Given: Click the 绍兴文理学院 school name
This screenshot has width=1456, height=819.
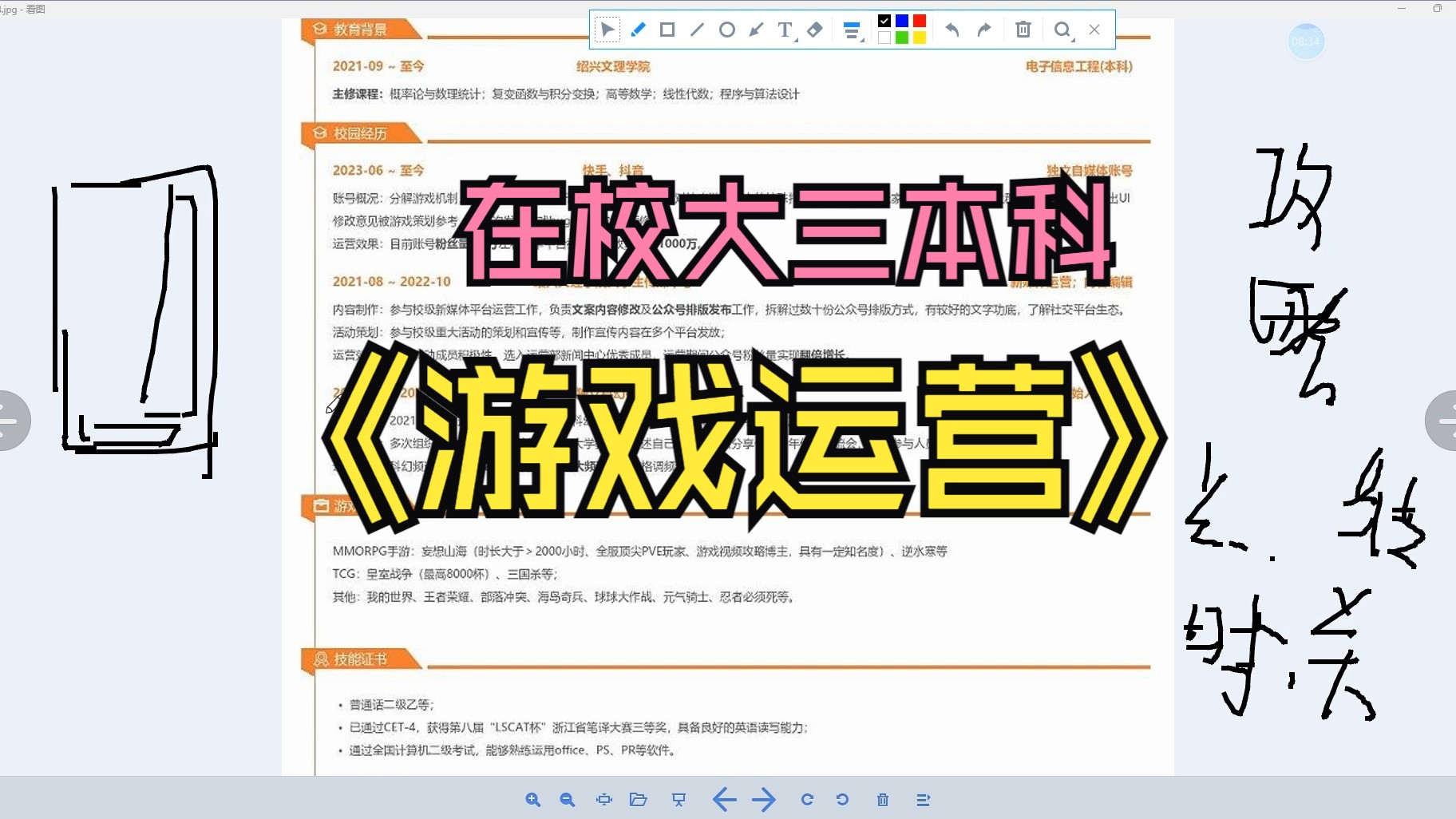Looking at the screenshot, I should [613, 66].
